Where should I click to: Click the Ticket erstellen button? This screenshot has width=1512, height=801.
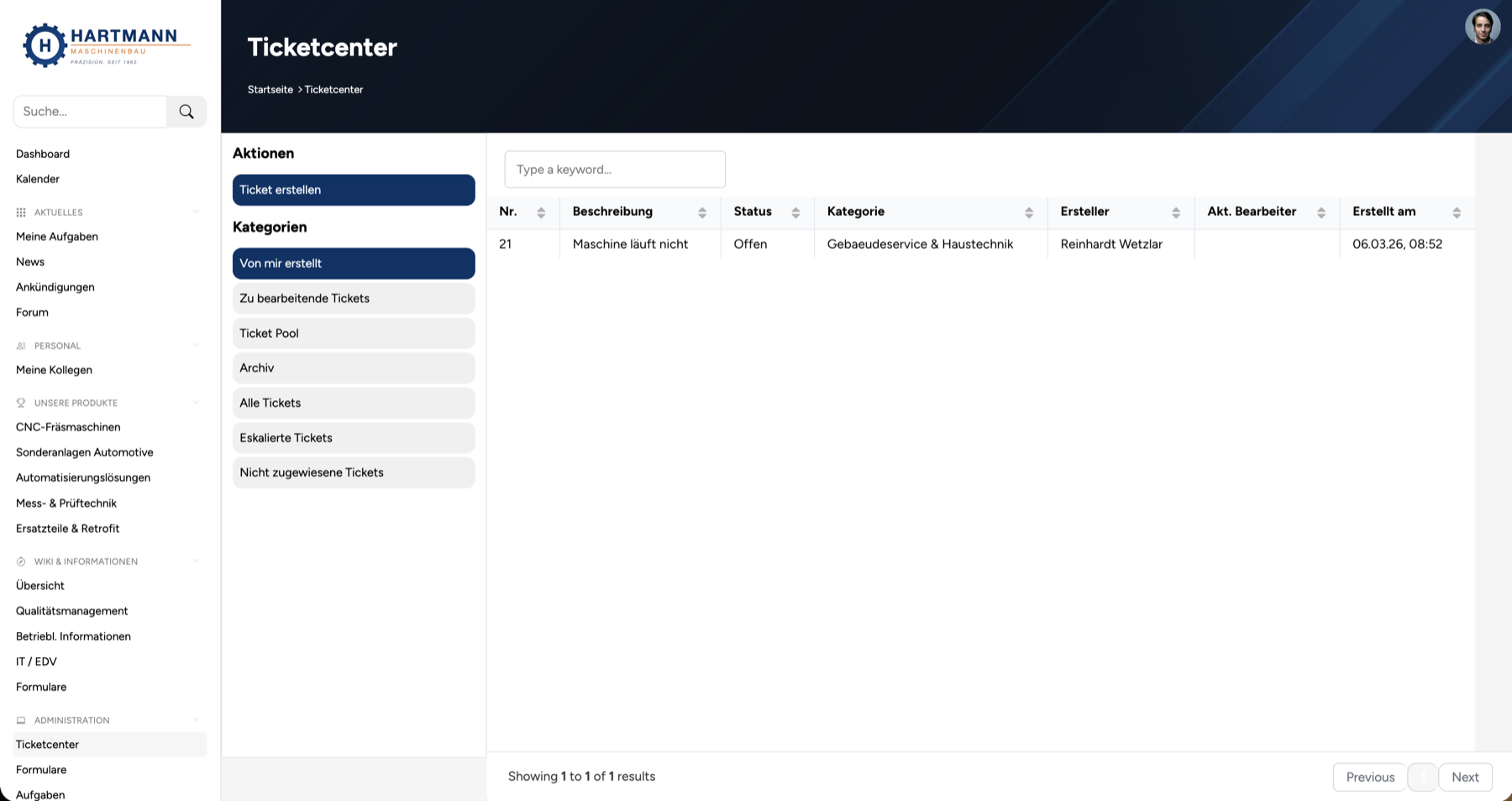pyautogui.click(x=353, y=190)
